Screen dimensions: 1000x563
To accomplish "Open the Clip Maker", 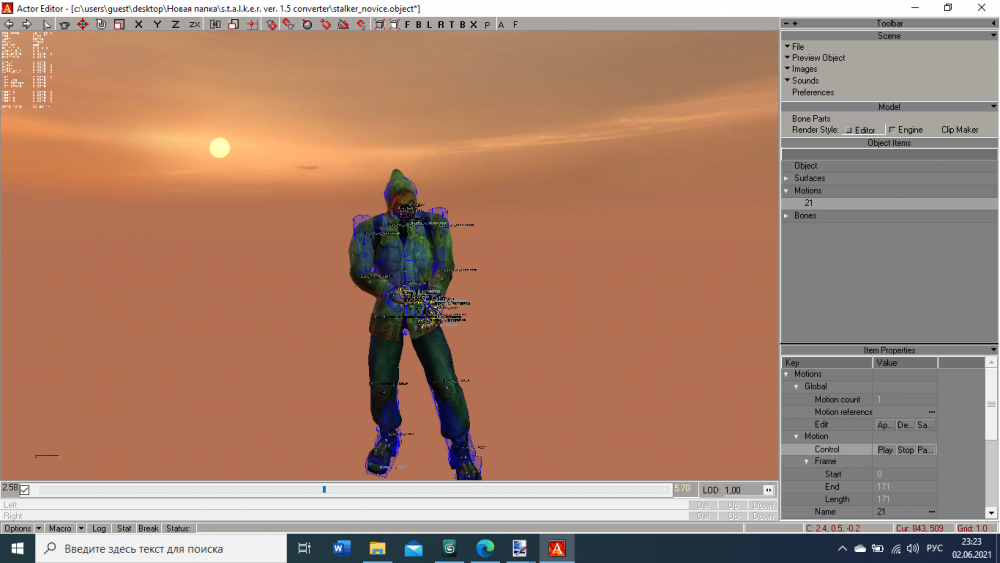I will point(959,130).
